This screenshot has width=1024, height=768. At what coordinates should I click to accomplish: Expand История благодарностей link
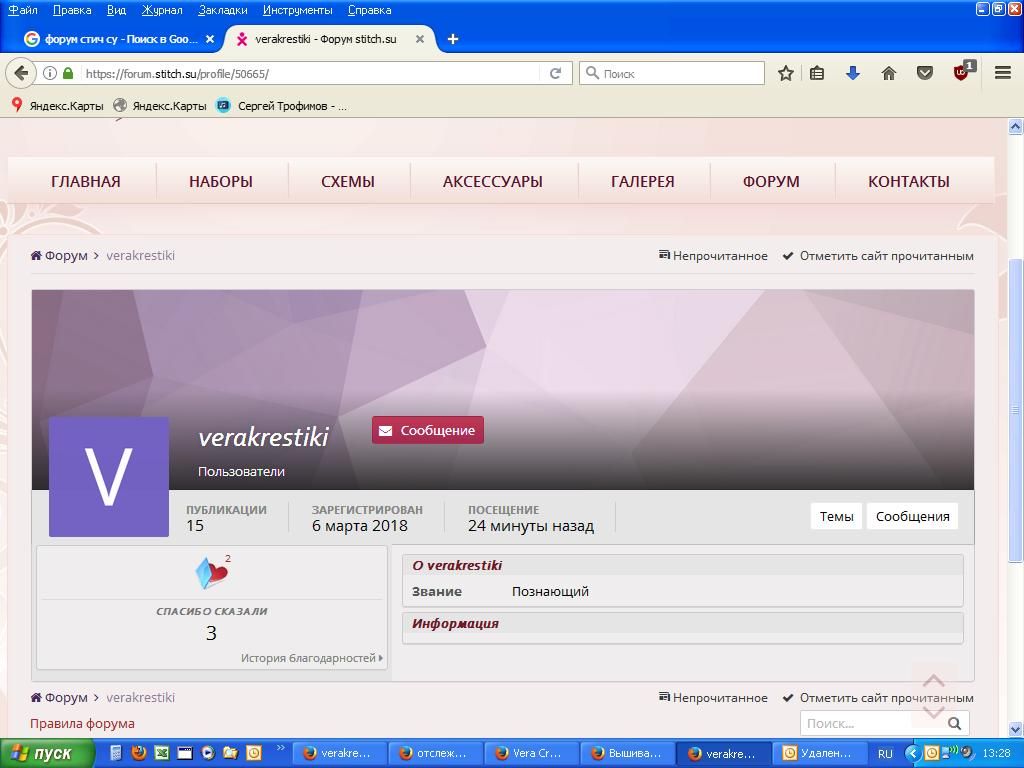[x=311, y=658]
